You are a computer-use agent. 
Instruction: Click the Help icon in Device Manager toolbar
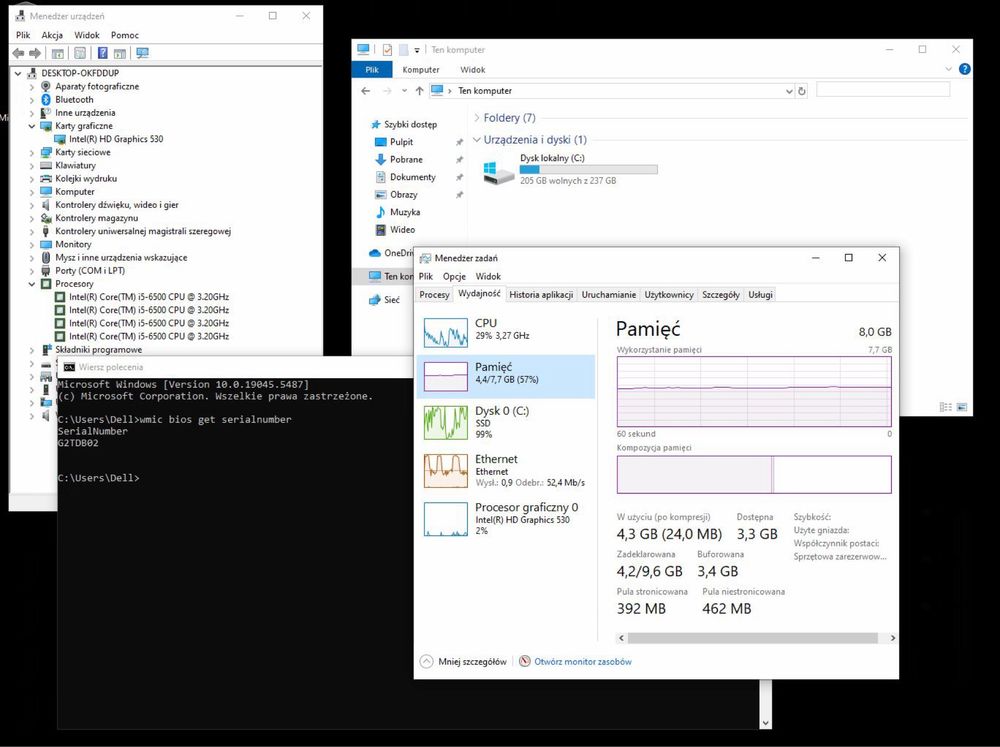pos(102,54)
